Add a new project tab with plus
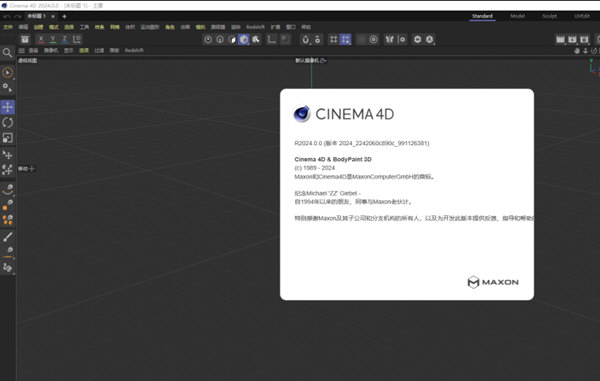Image resolution: width=600 pixels, height=381 pixels. click(x=64, y=16)
